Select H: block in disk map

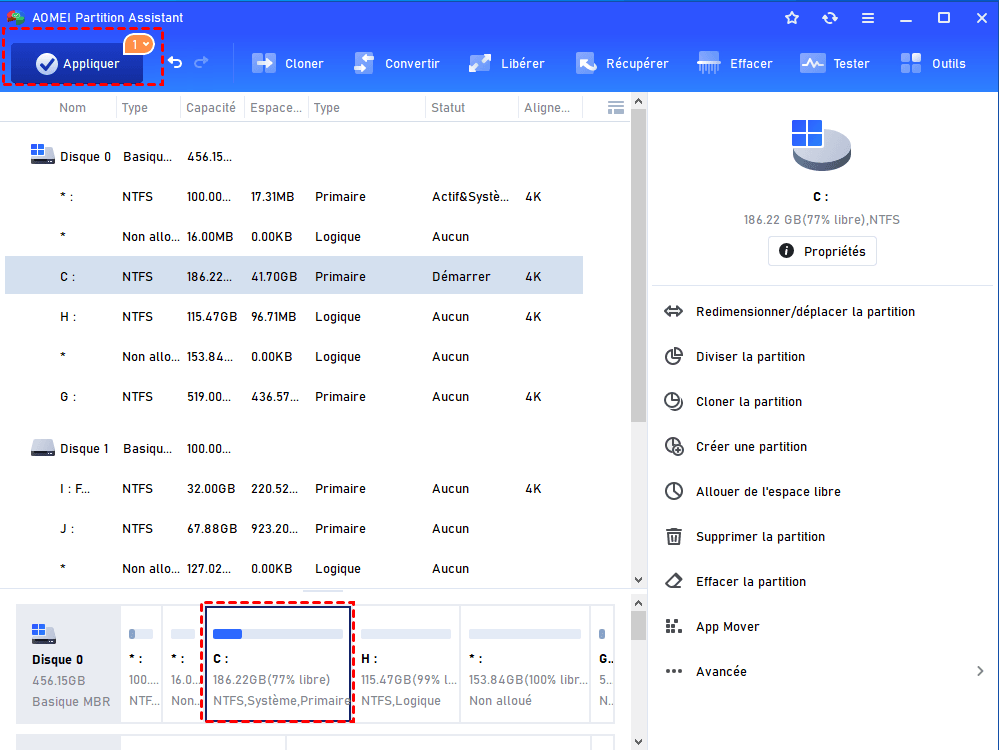pos(406,663)
